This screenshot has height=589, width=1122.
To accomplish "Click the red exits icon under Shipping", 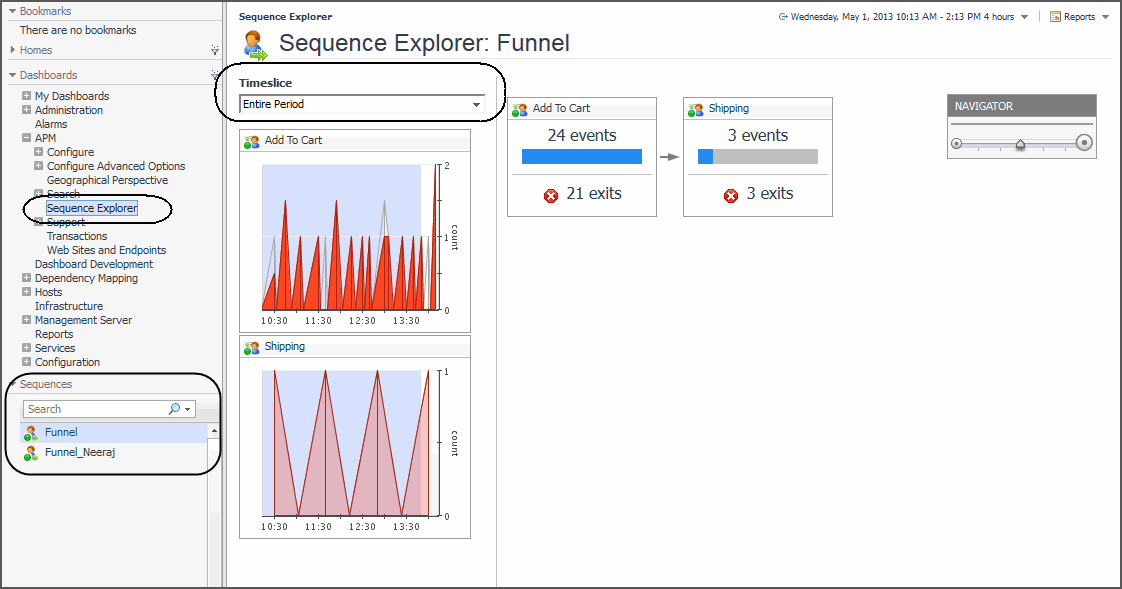I will pos(730,194).
